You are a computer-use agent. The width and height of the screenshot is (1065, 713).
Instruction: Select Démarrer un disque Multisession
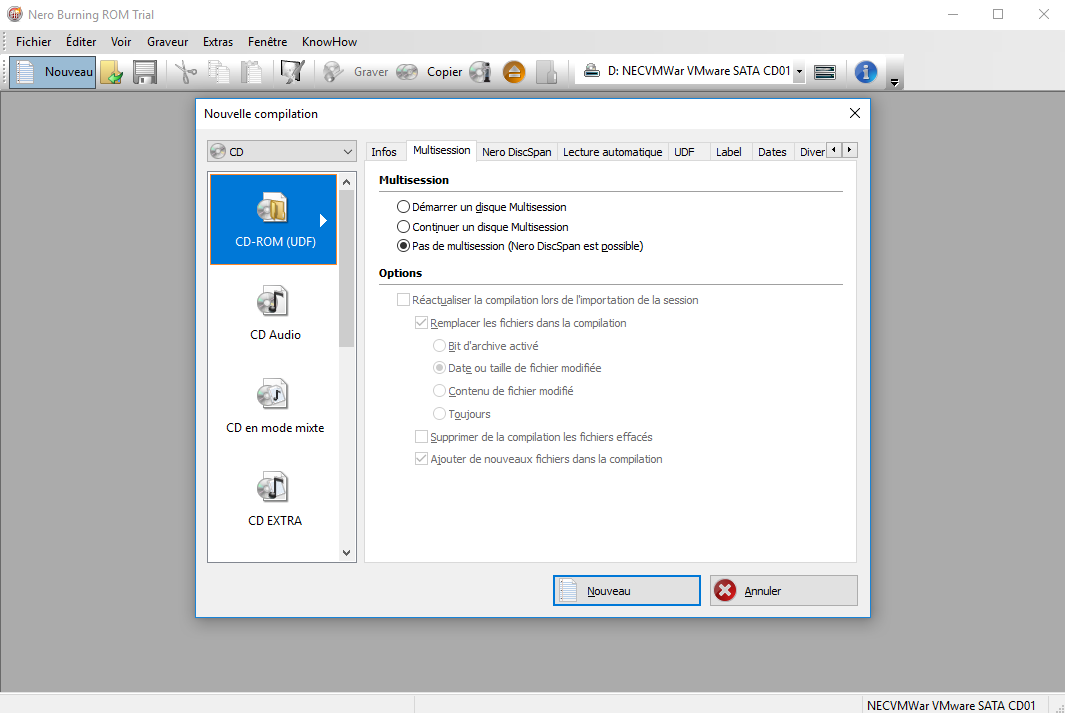pos(403,206)
